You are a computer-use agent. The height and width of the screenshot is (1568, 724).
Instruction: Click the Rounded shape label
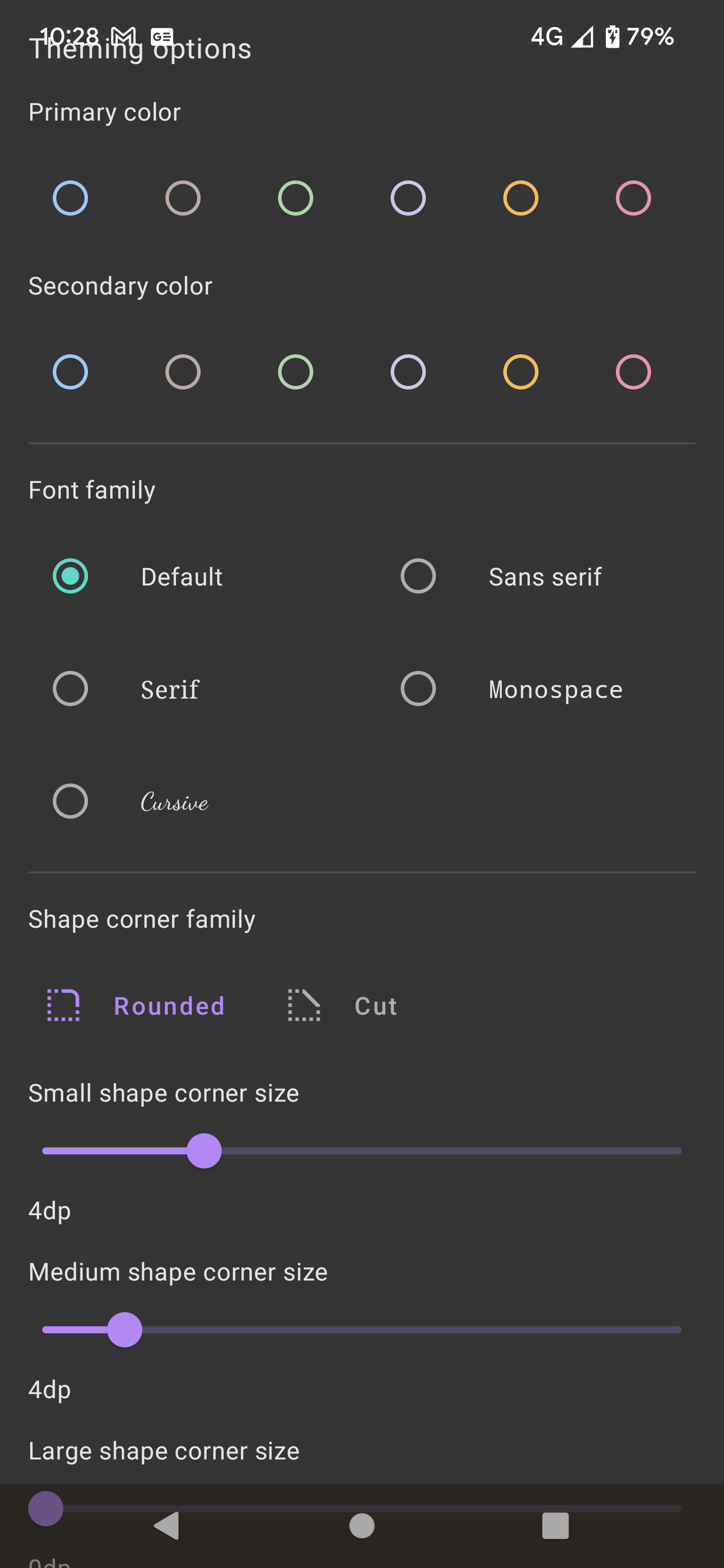[169, 1006]
